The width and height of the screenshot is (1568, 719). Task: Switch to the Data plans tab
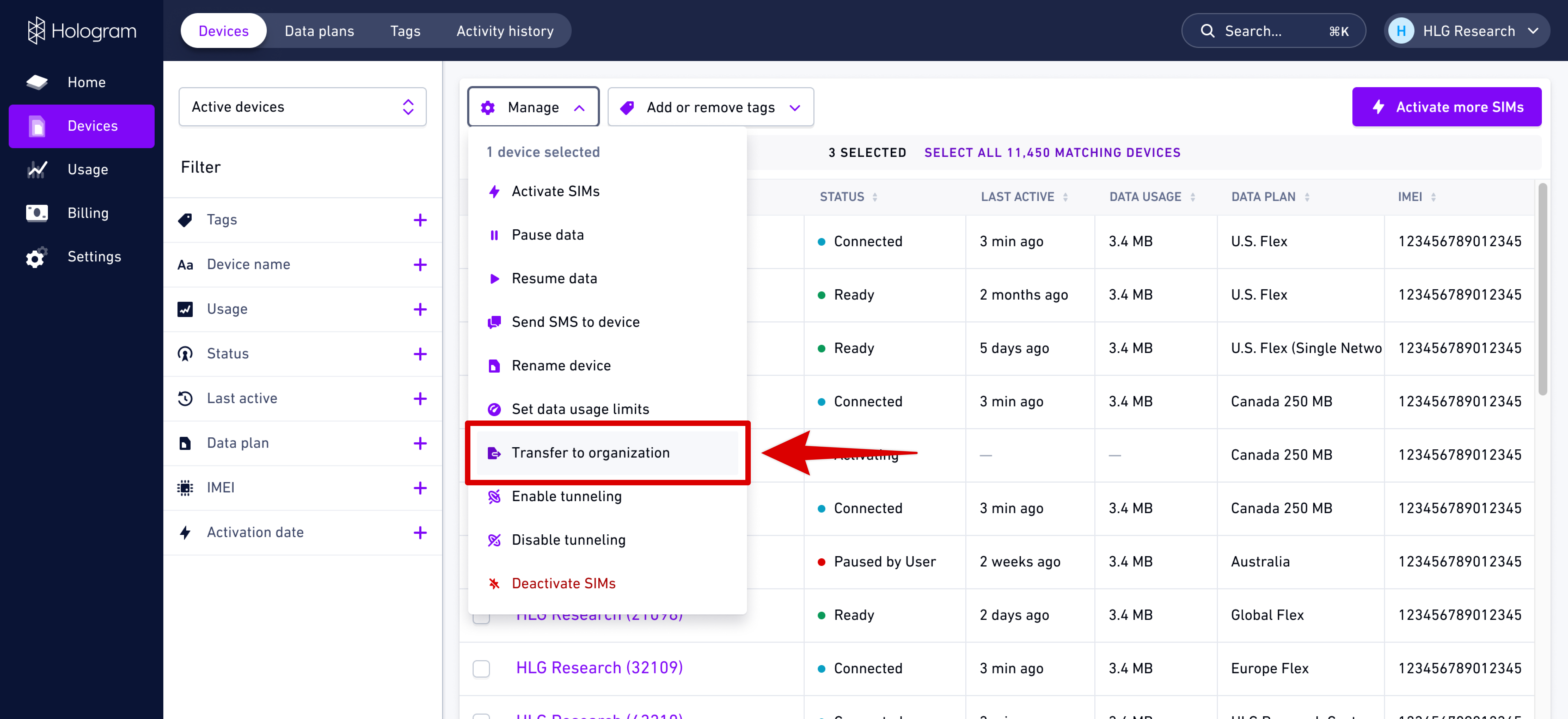(x=319, y=31)
